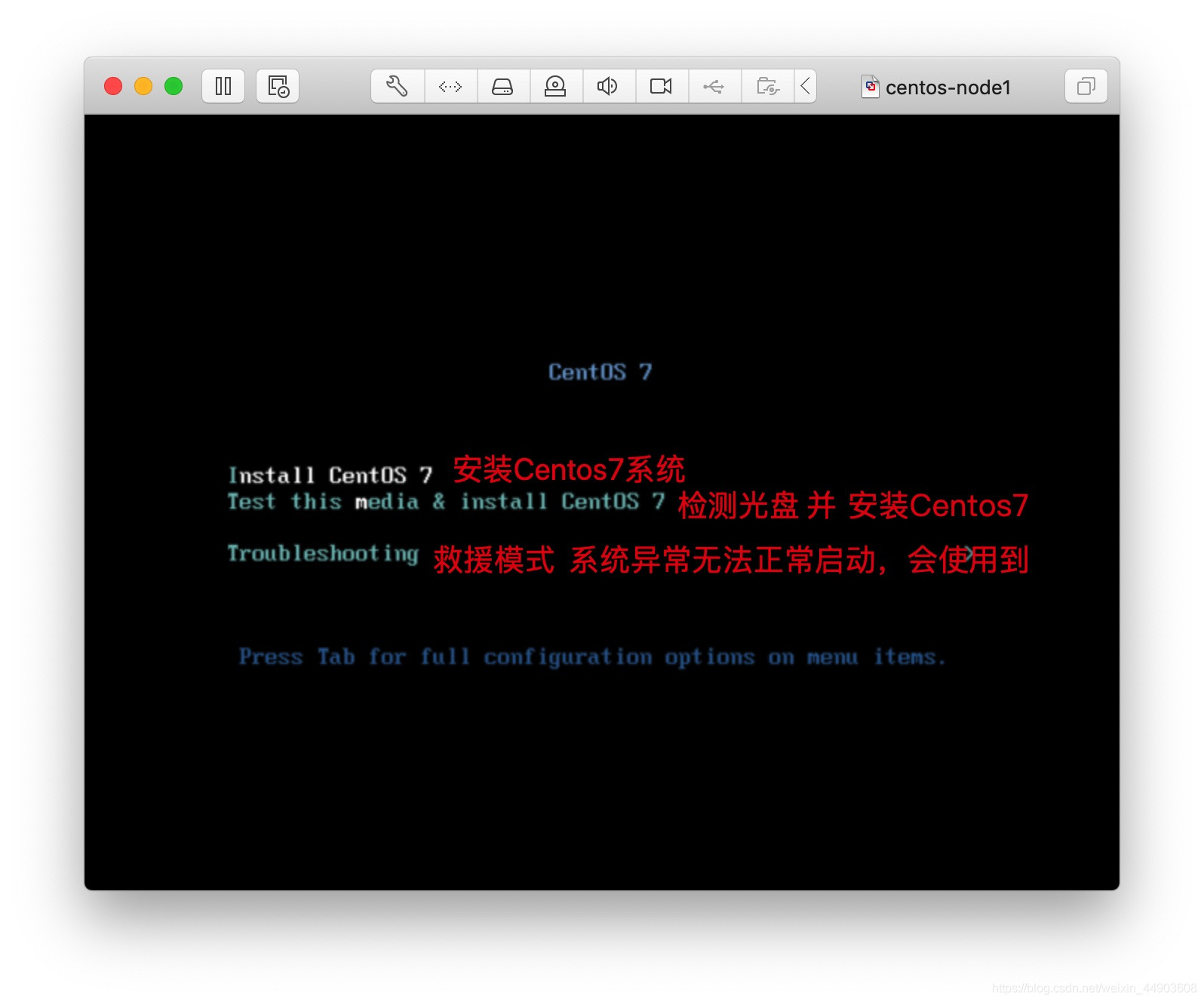This screenshot has width=1204, height=1002.
Task: Minimize the centos-node1 window
Action: tap(143, 86)
